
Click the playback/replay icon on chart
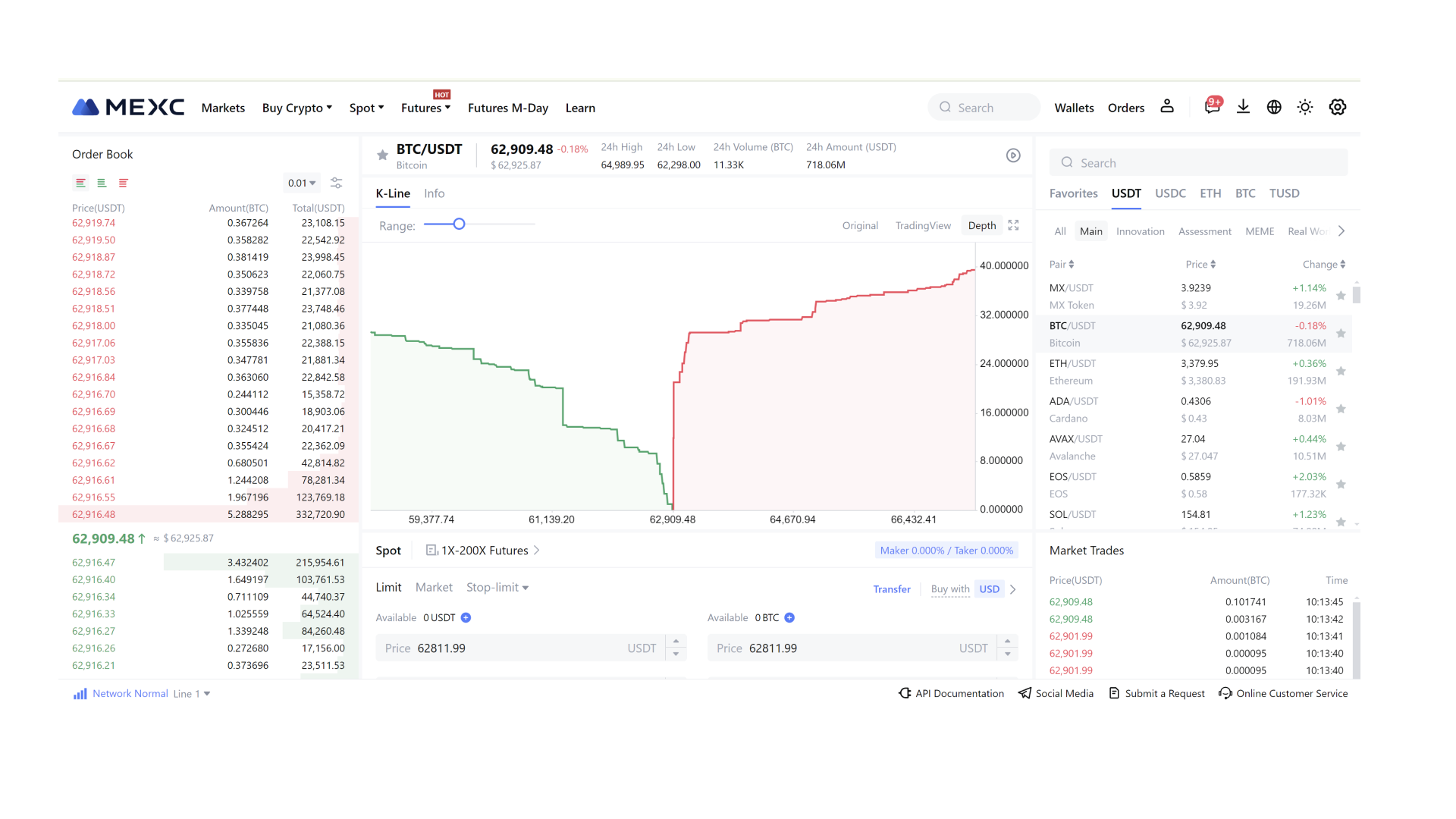point(1013,155)
